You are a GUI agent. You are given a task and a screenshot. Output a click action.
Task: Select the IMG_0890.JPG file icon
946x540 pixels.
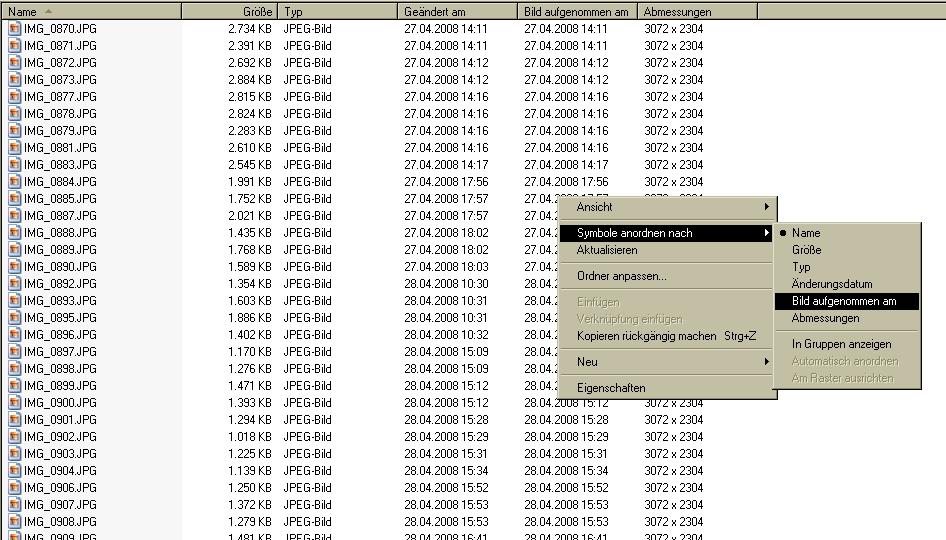coord(14,267)
